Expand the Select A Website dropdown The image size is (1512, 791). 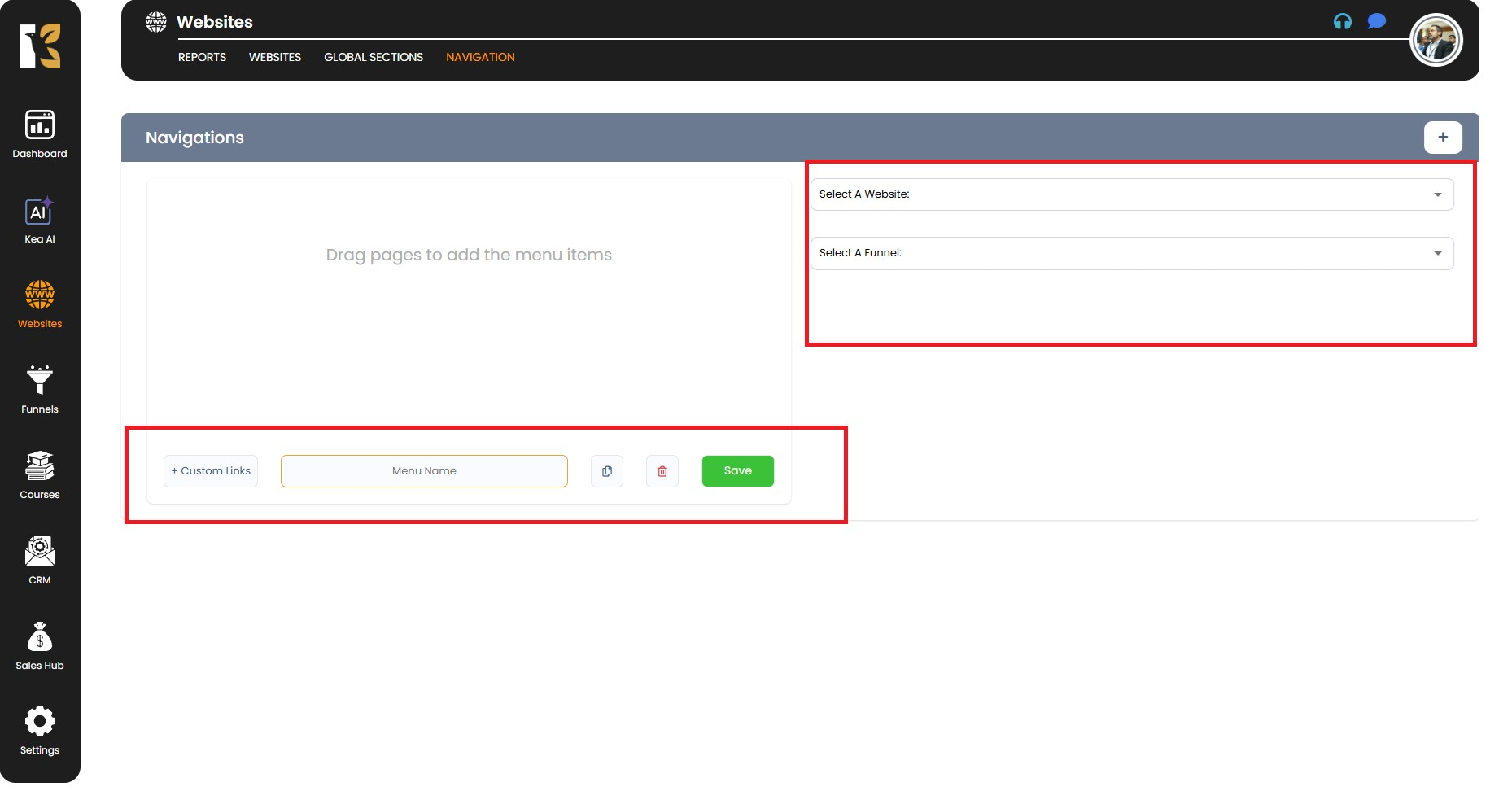tap(1131, 194)
